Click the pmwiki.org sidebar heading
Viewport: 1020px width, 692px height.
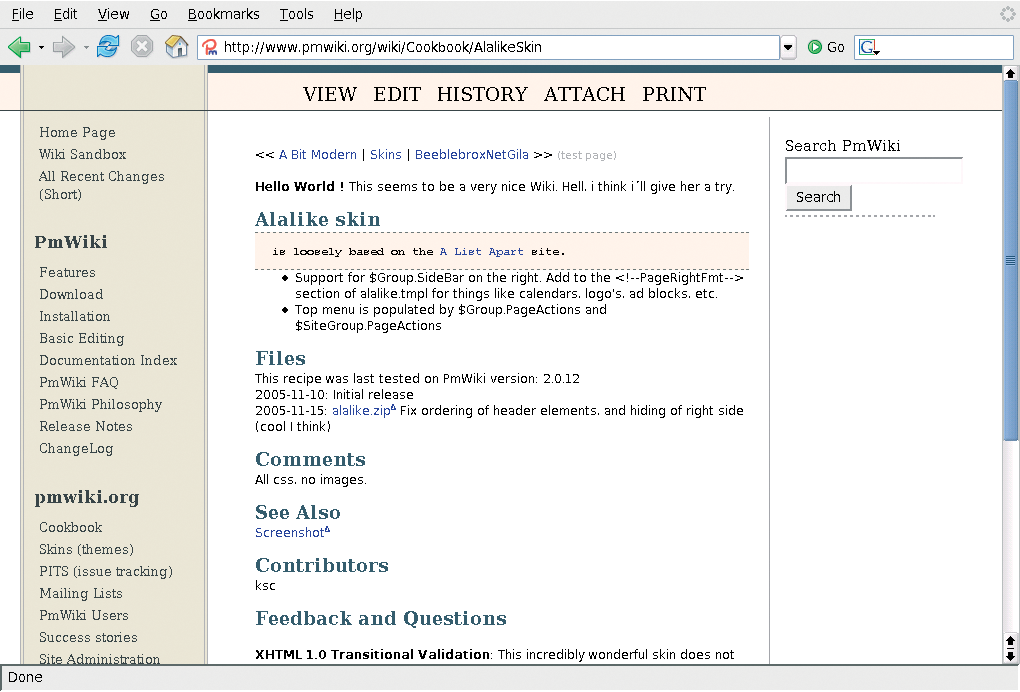click(x=87, y=498)
